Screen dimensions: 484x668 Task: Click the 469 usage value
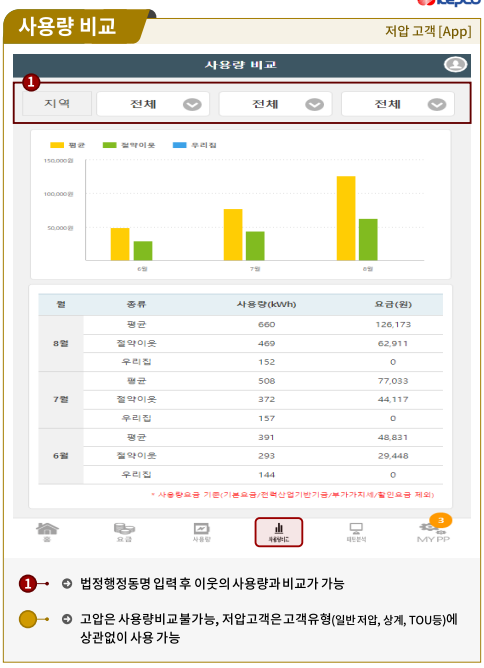click(x=267, y=343)
